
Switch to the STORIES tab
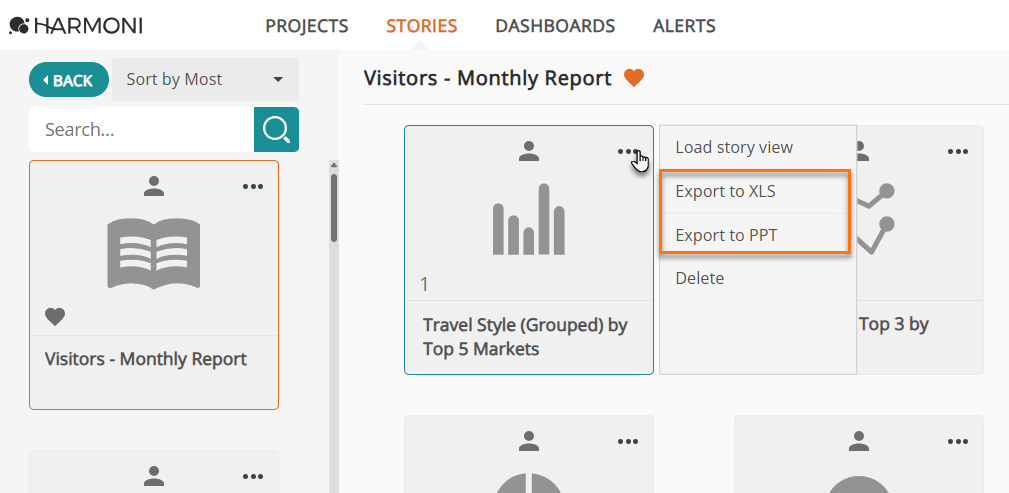click(x=421, y=26)
